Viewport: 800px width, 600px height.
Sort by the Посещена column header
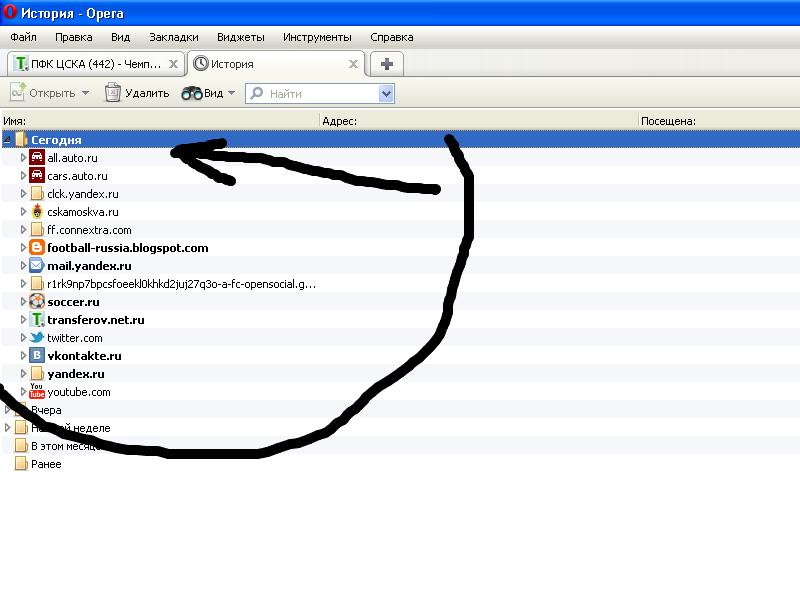(x=719, y=121)
